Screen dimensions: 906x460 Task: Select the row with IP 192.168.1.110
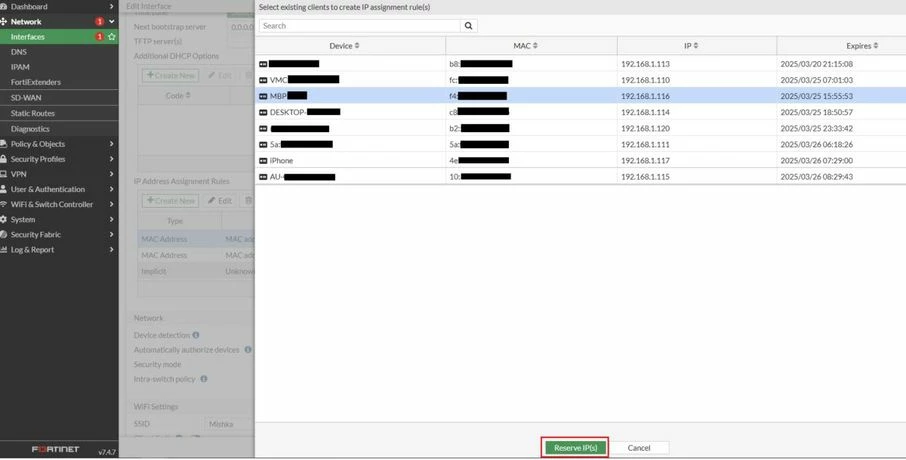coord(581,80)
